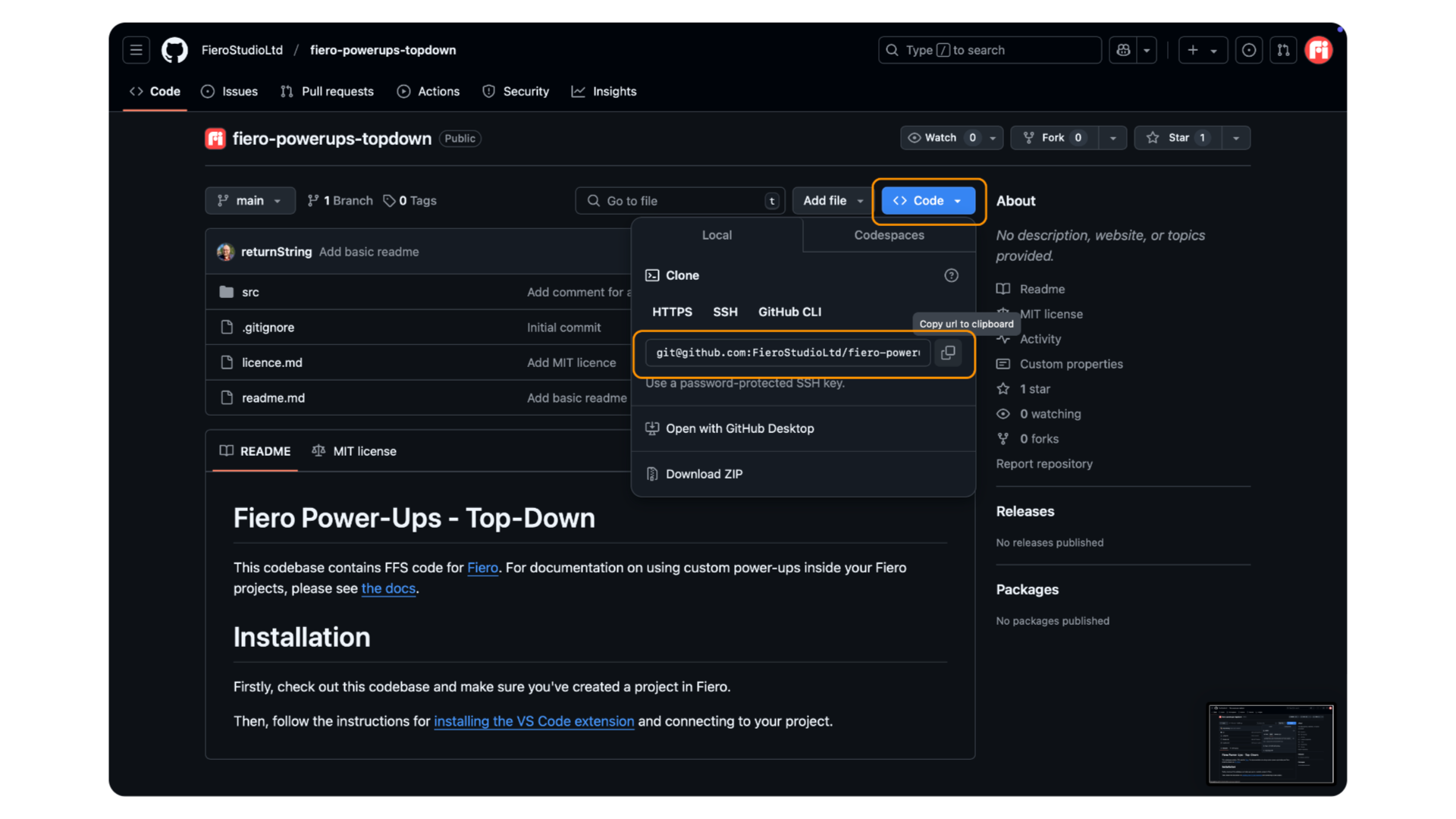Show the README tab
Image resolution: width=1456 pixels, height=819 pixels.
[x=255, y=451]
